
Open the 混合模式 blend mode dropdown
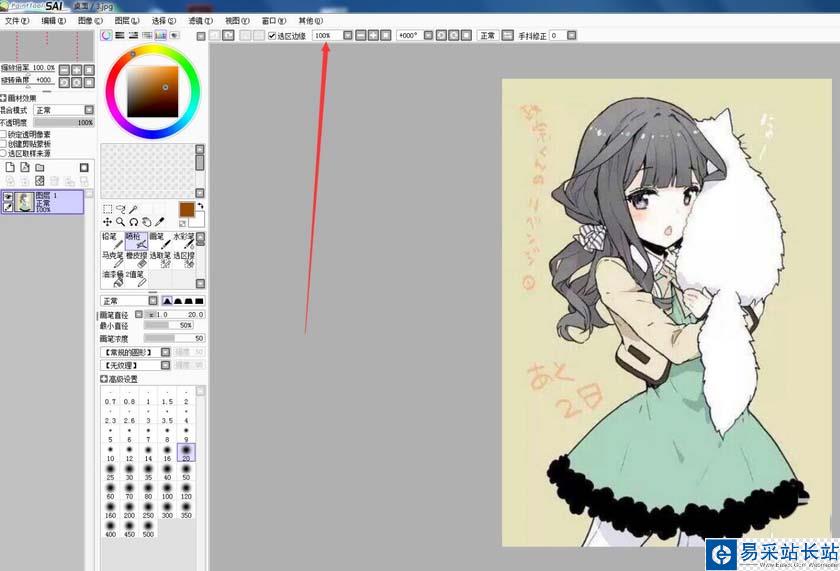coord(89,110)
